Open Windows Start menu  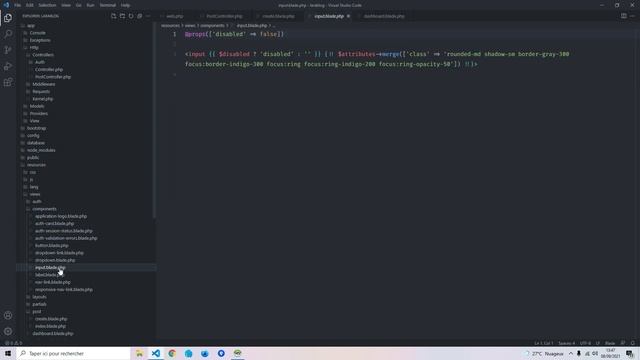[x=8, y=353]
